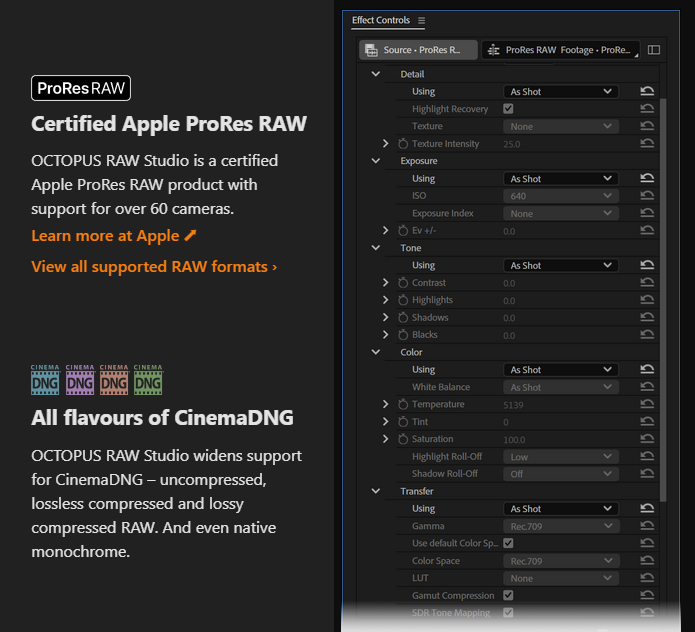Click the ProRes RAW badge
Viewport: 695px width, 632px height.
coord(81,88)
